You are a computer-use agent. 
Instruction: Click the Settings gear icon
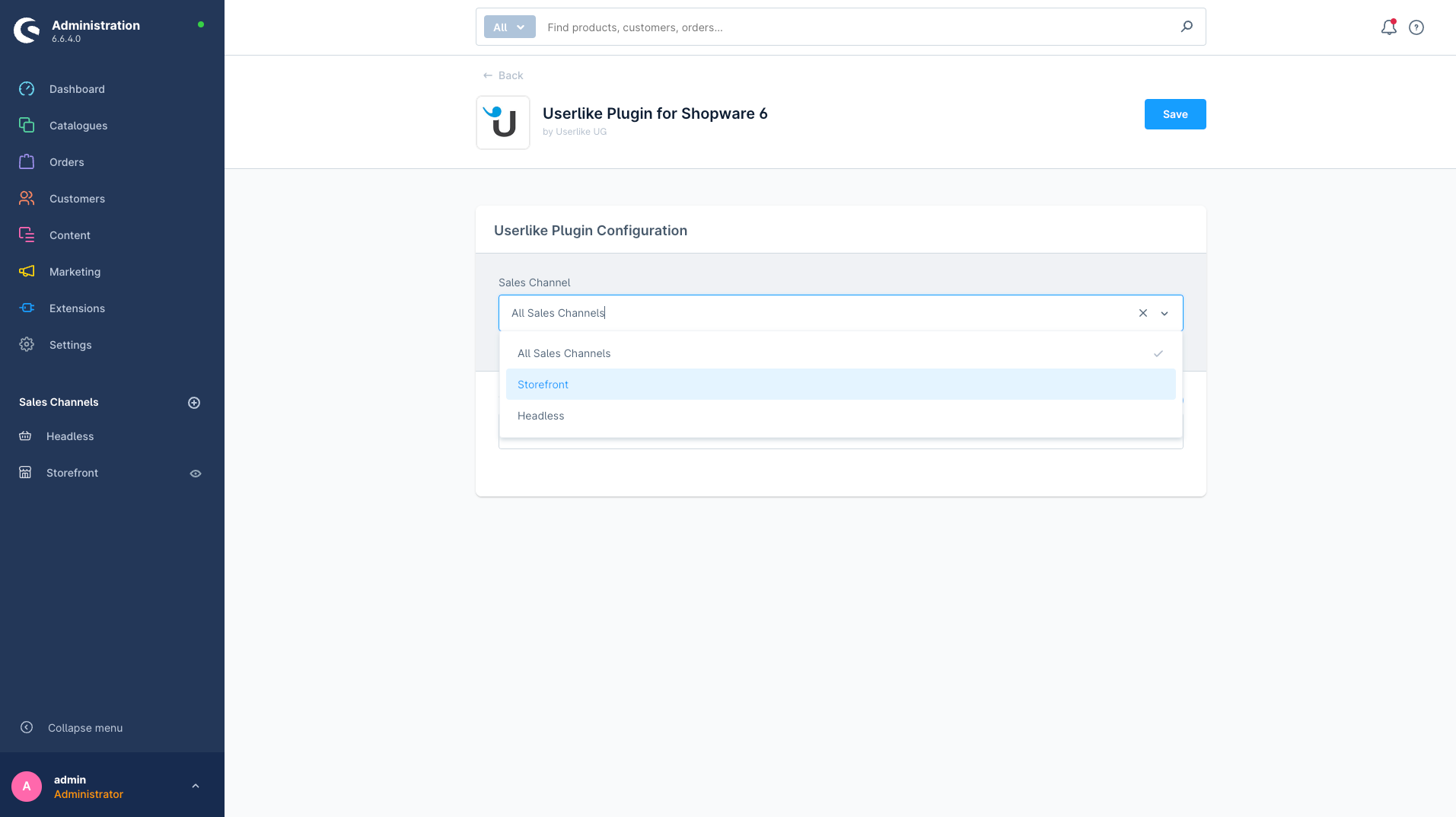[x=27, y=345]
